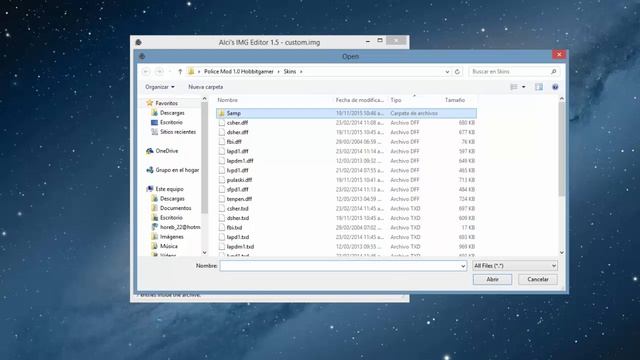Minimize the Alci's IMG Editor window
Viewport: 640px width, 360px height.
pos(368,41)
